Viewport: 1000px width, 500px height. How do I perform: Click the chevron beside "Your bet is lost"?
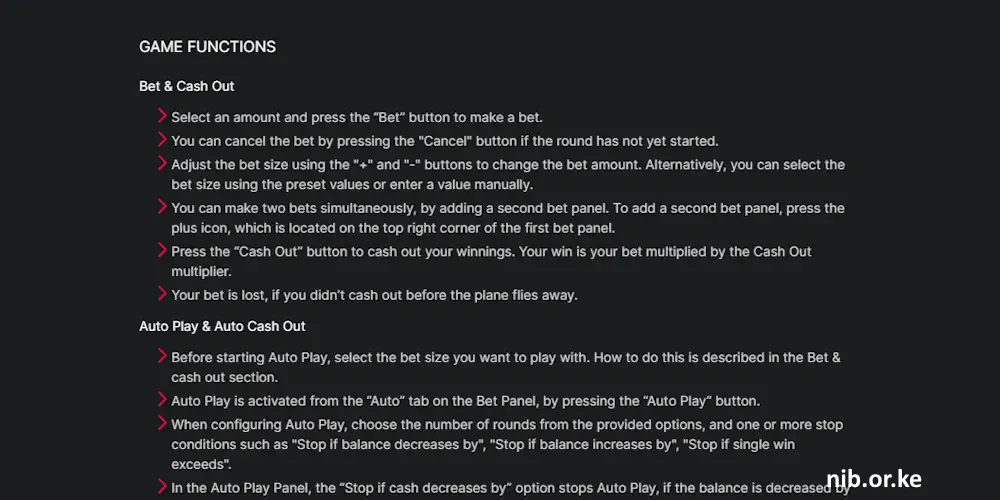(162, 293)
